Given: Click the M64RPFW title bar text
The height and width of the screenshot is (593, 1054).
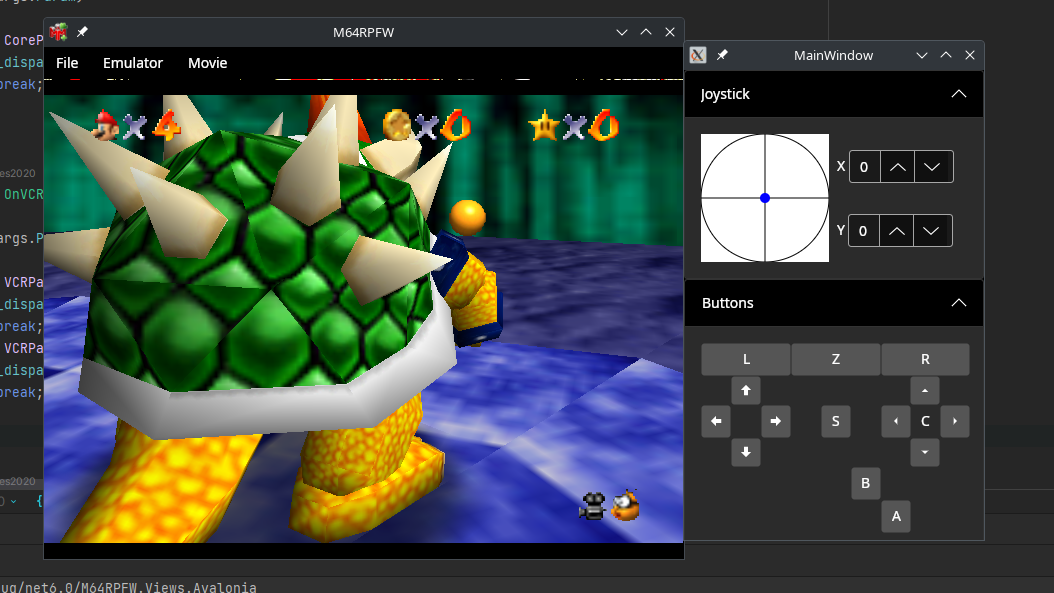Looking at the screenshot, I should (x=363, y=32).
